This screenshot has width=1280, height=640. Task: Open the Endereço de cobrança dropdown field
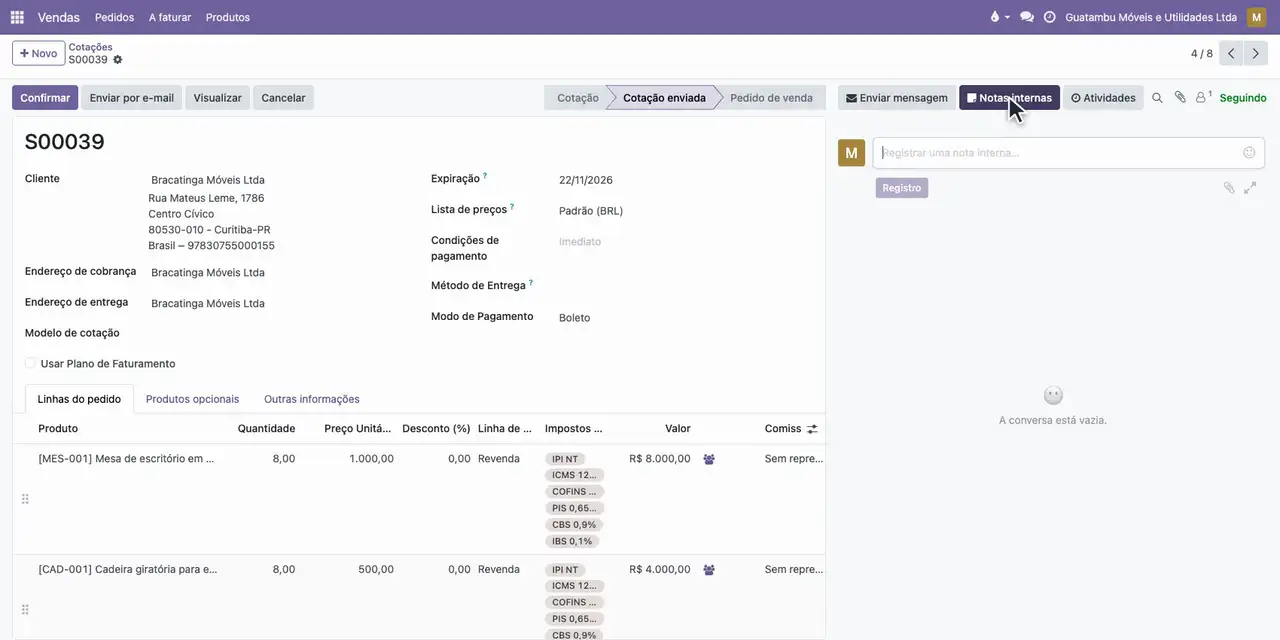pyautogui.click(x=277, y=273)
